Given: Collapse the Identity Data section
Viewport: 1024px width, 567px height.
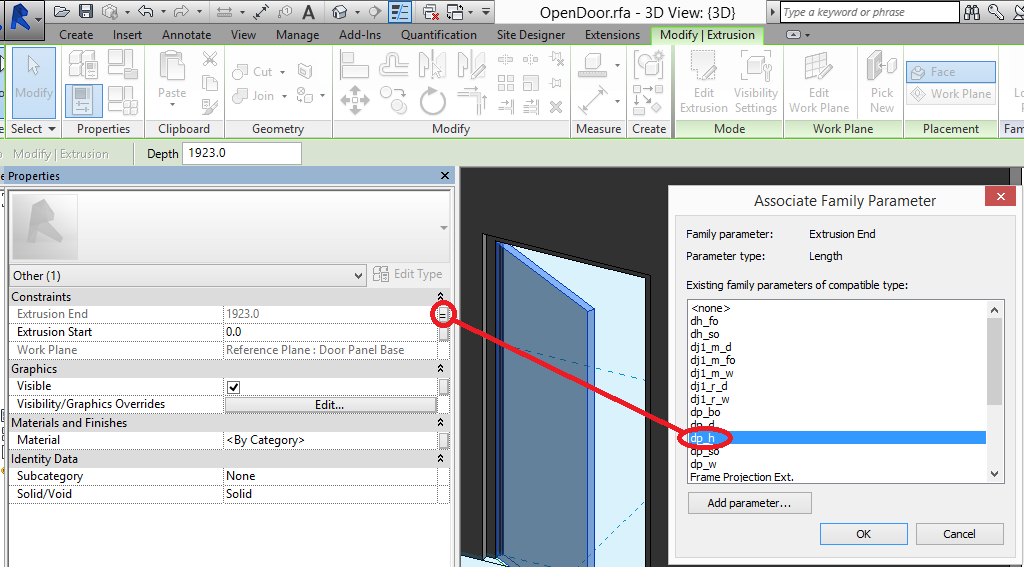Looking at the screenshot, I should point(441,459).
